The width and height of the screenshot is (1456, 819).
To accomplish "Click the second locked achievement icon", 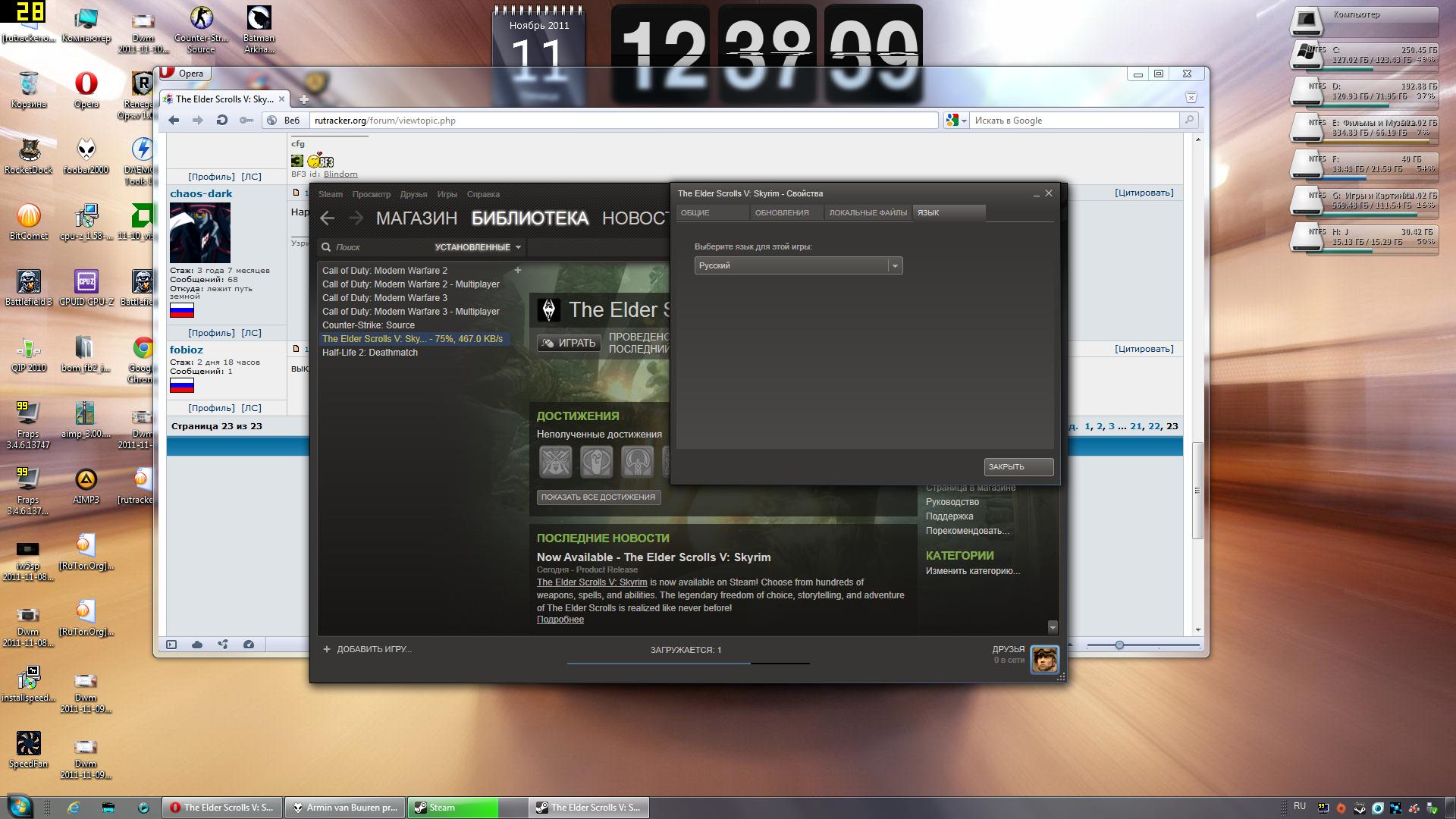I will [x=596, y=462].
